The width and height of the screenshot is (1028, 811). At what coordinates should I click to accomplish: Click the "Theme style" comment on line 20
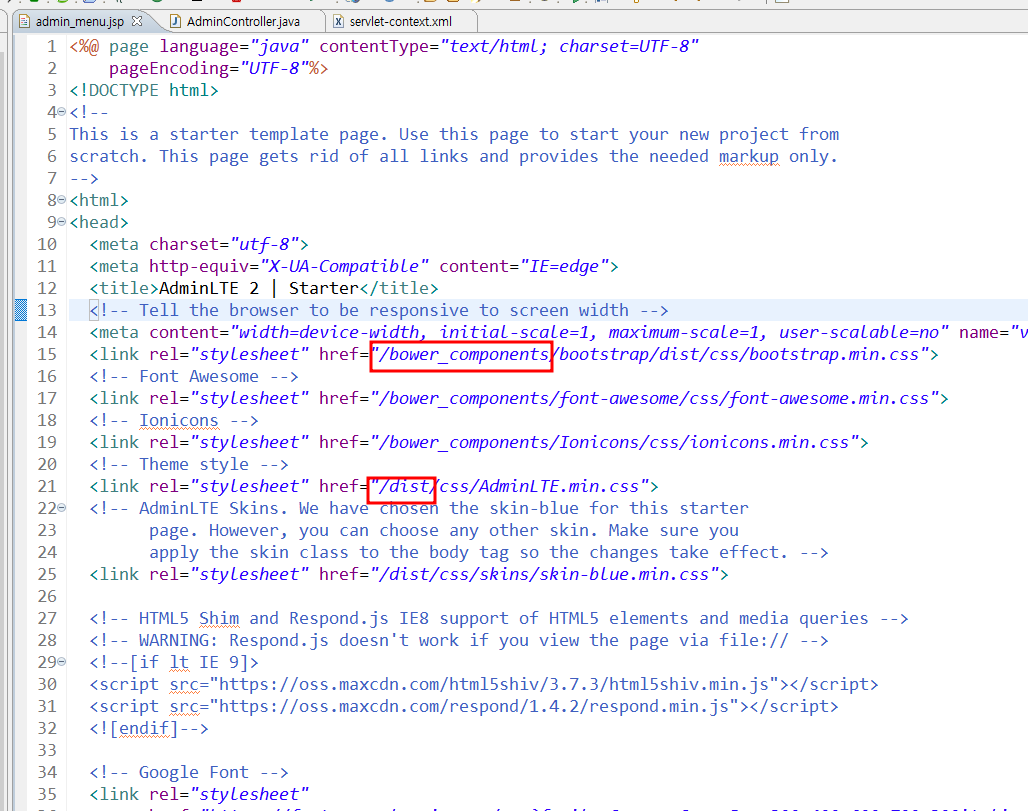(x=189, y=464)
